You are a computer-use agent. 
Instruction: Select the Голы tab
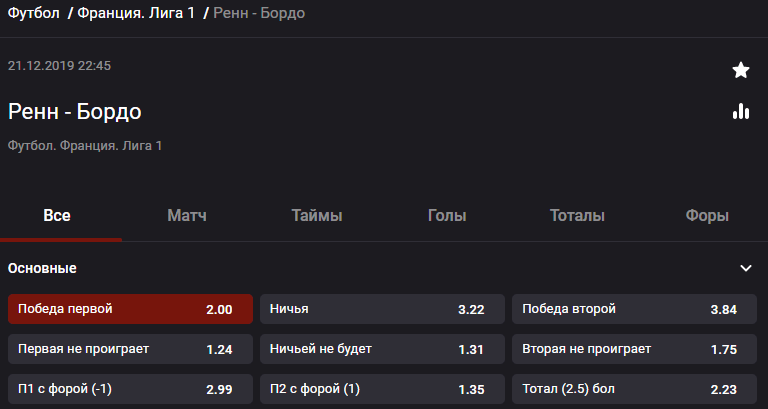[447, 216]
